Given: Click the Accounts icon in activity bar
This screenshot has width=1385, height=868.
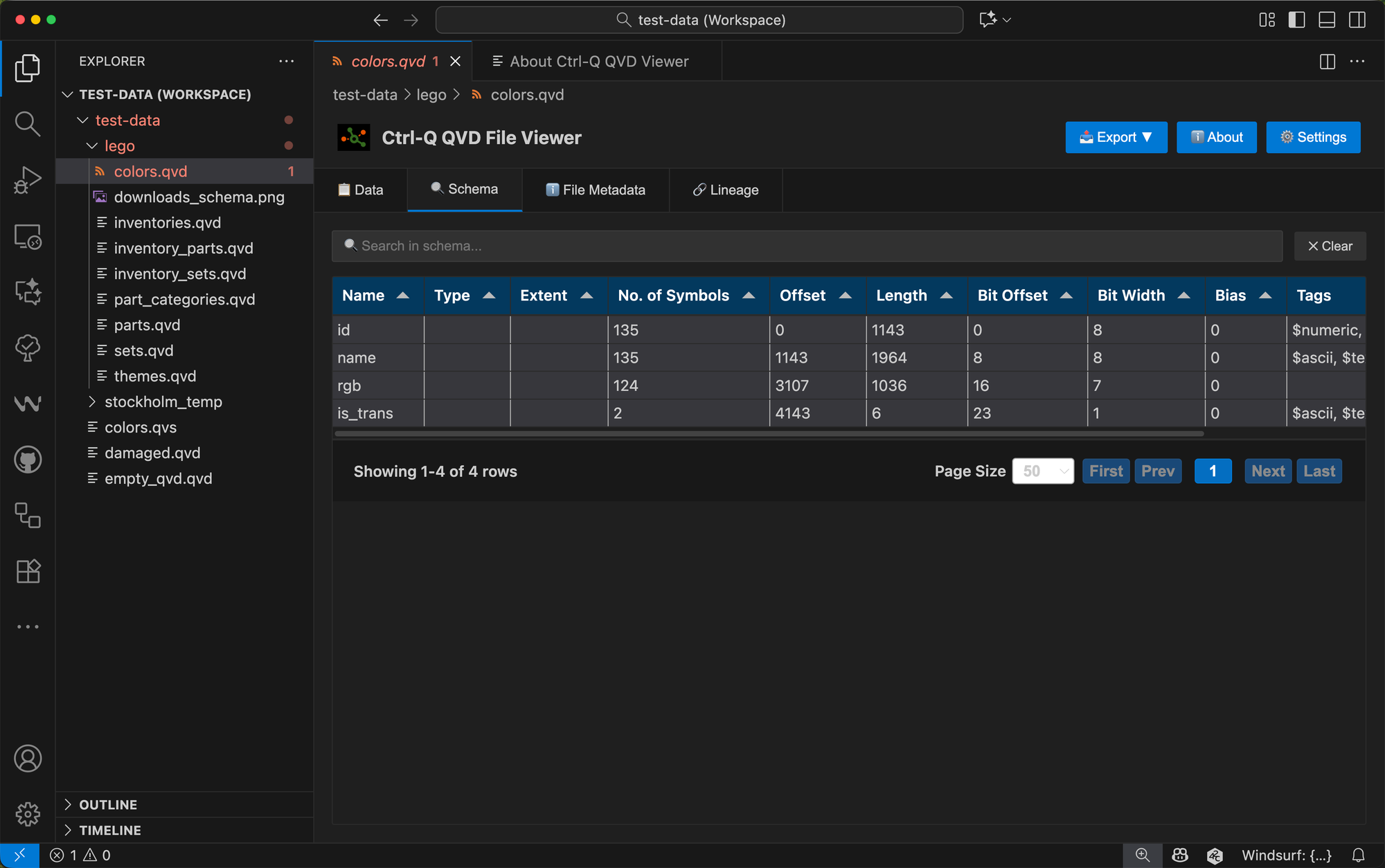Looking at the screenshot, I should pos(28,759).
